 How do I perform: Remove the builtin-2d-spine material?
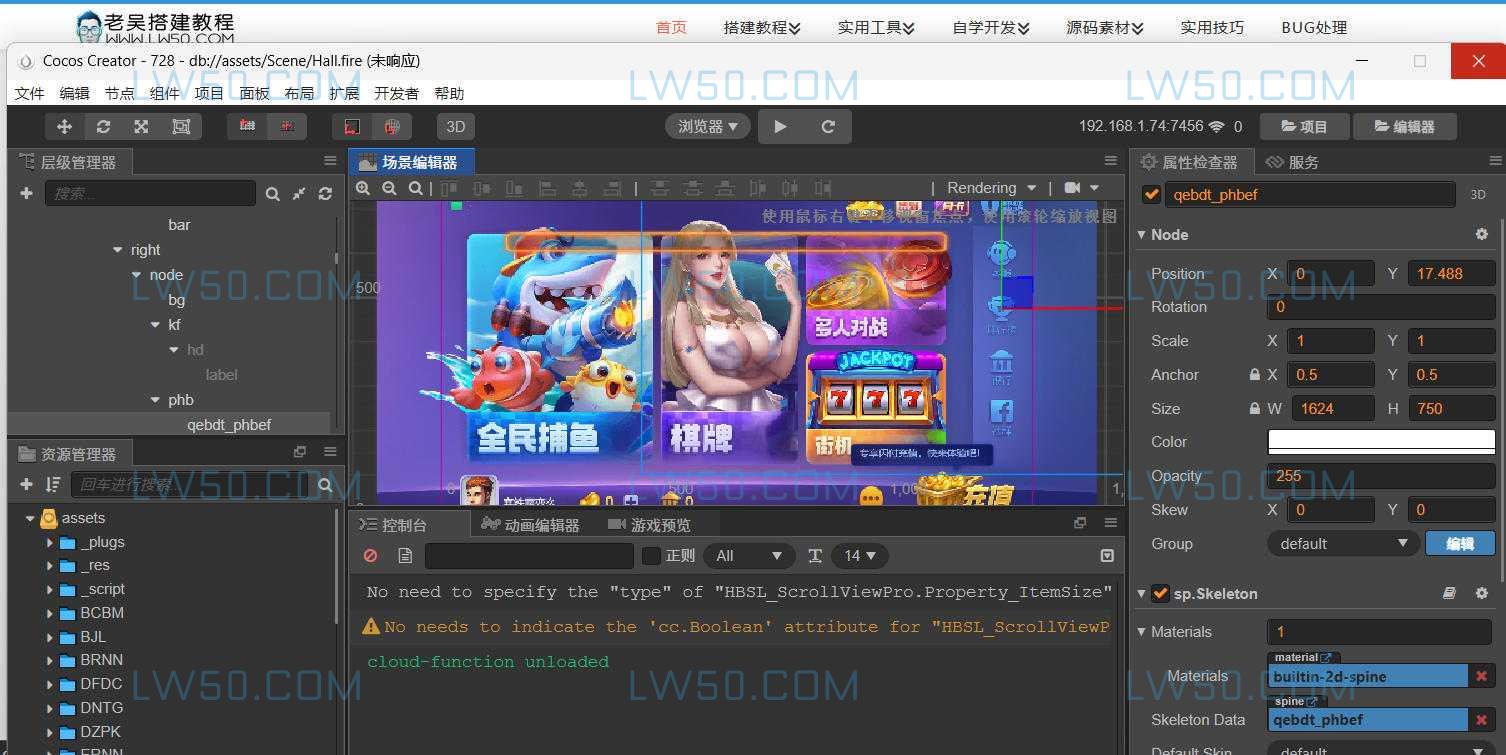[x=1482, y=677]
